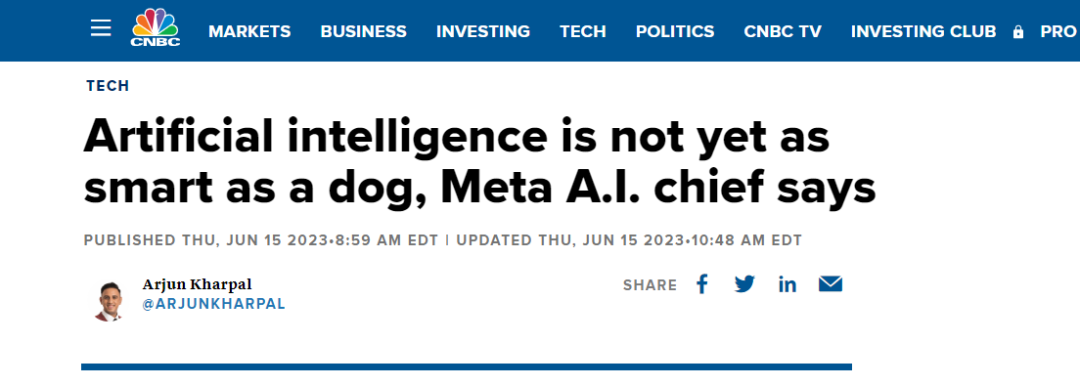This screenshot has height=386, width=1080.
Task: Open the Business menu
Action: click(364, 32)
